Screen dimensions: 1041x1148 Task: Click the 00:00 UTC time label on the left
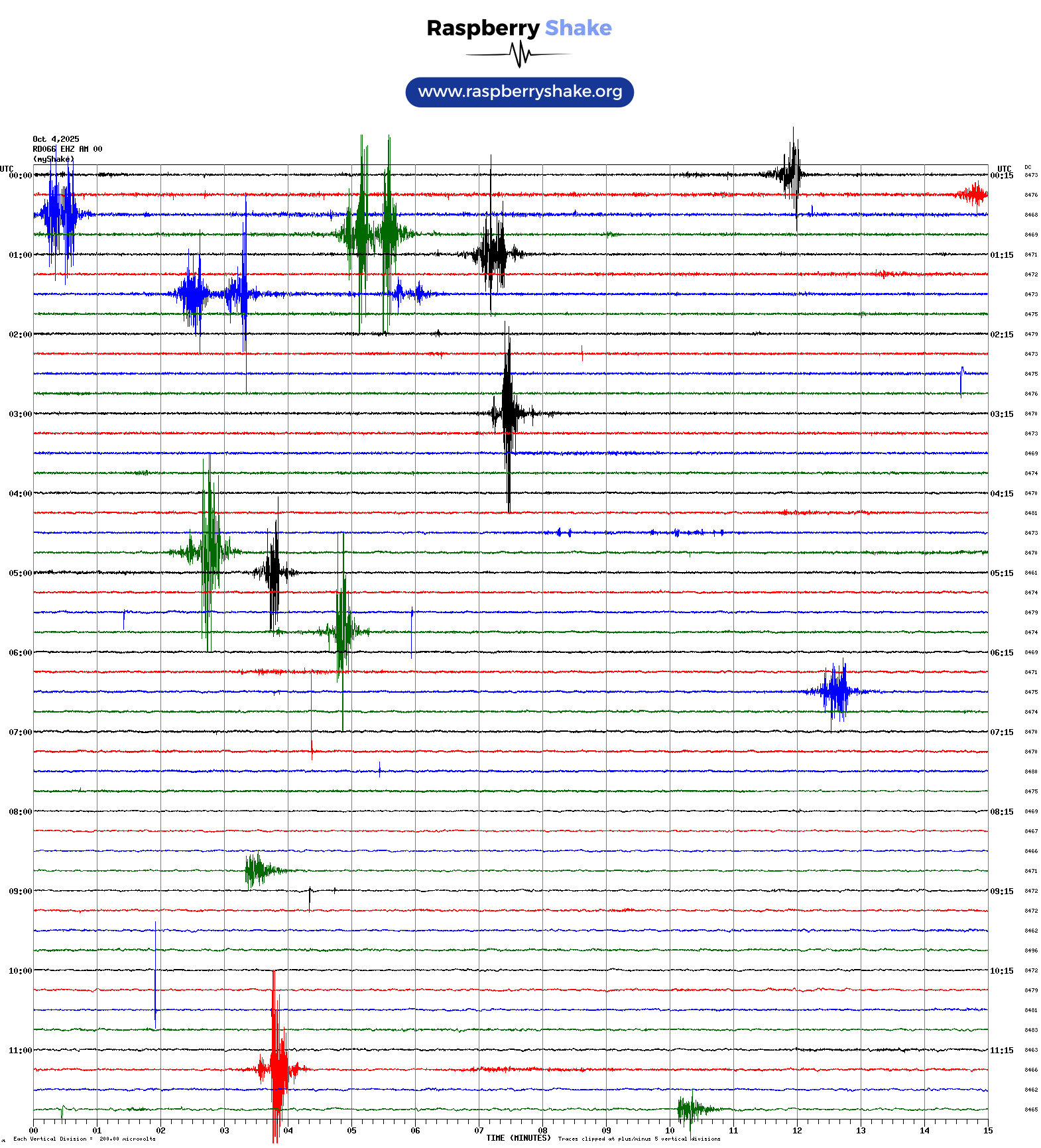(x=20, y=176)
